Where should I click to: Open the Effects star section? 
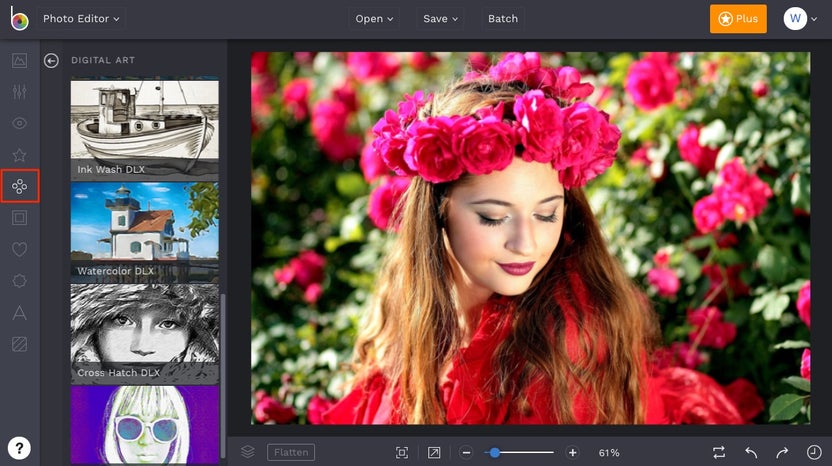pos(19,155)
